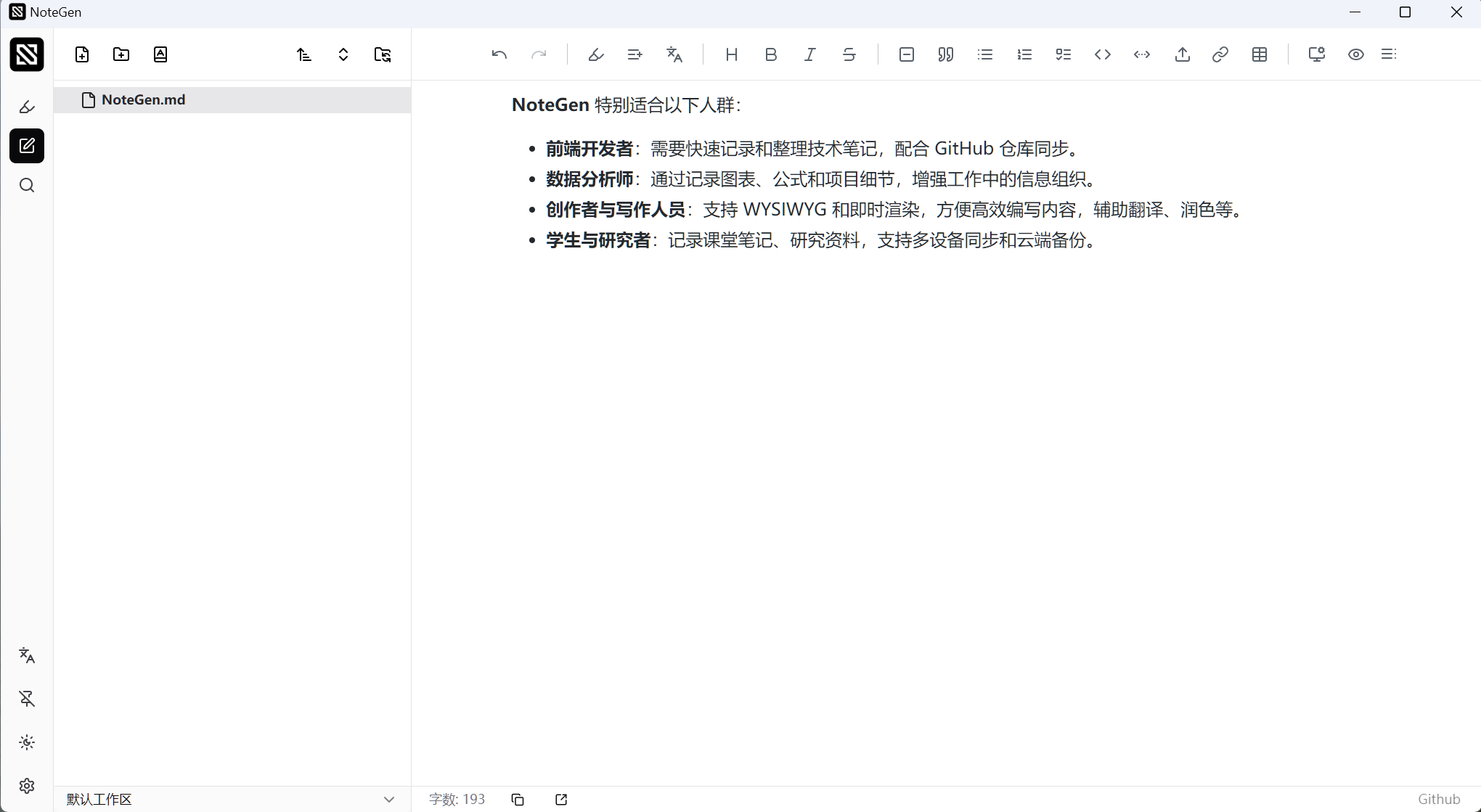
Task: Click the 字数: 193 word count
Action: 457,799
